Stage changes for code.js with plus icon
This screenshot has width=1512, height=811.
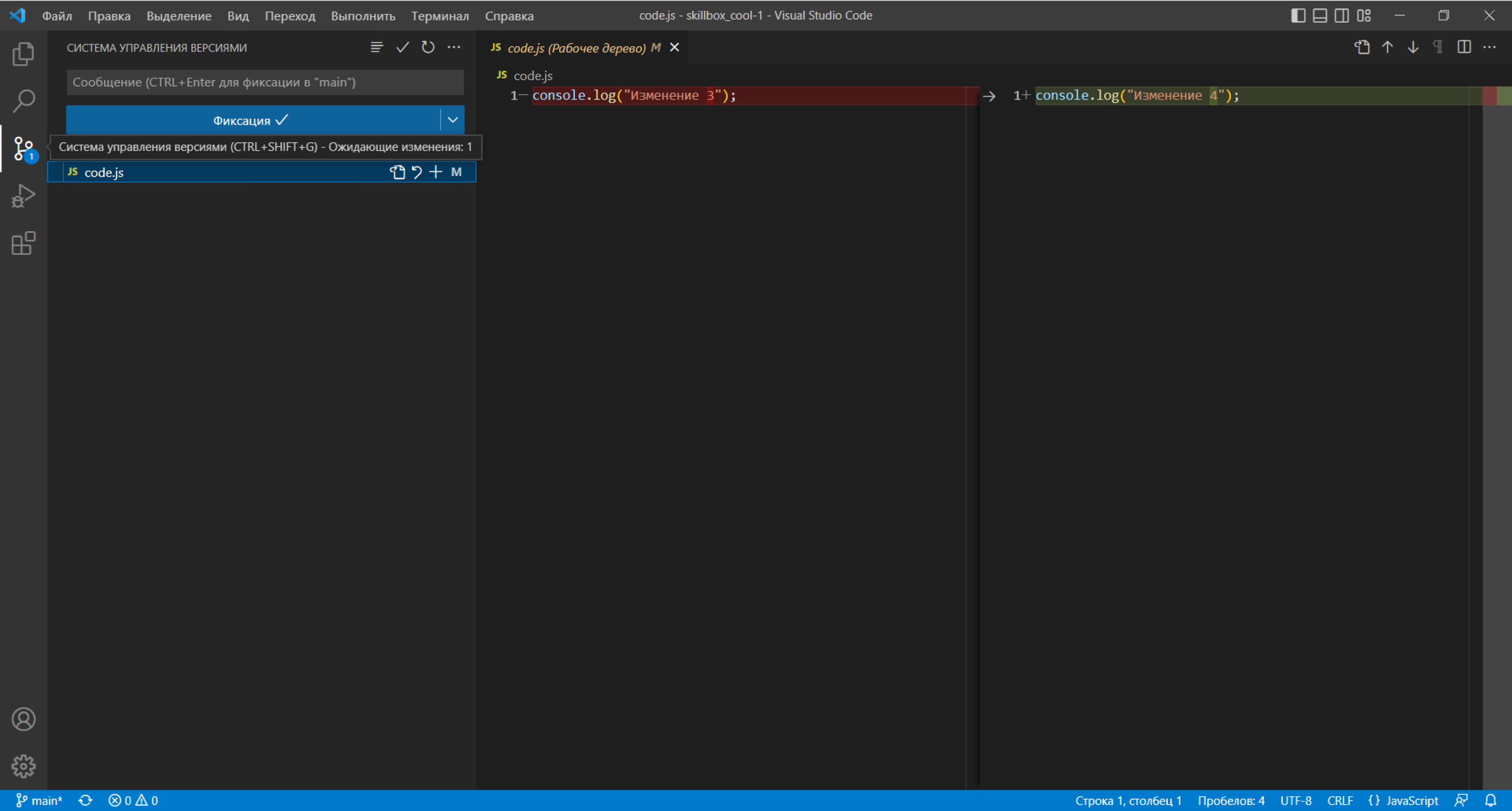point(435,172)
